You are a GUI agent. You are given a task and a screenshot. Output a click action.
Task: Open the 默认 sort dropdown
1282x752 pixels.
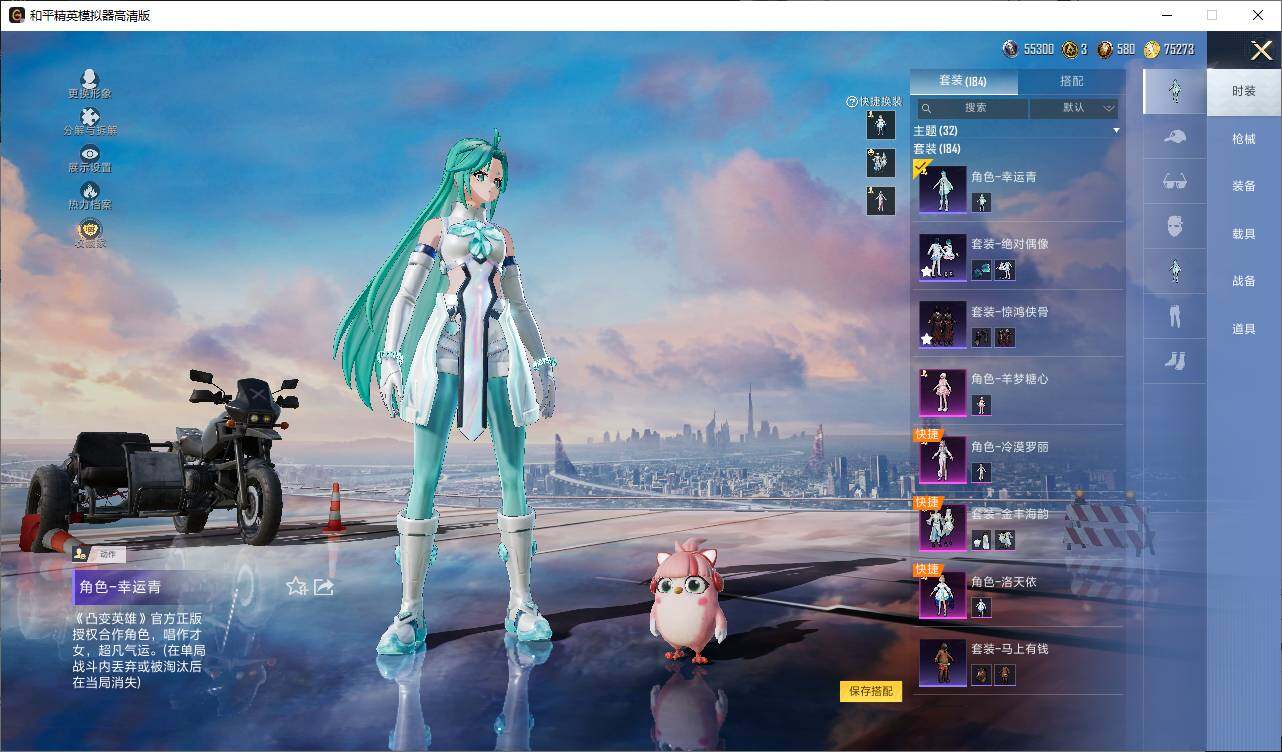click(1074, 108)
